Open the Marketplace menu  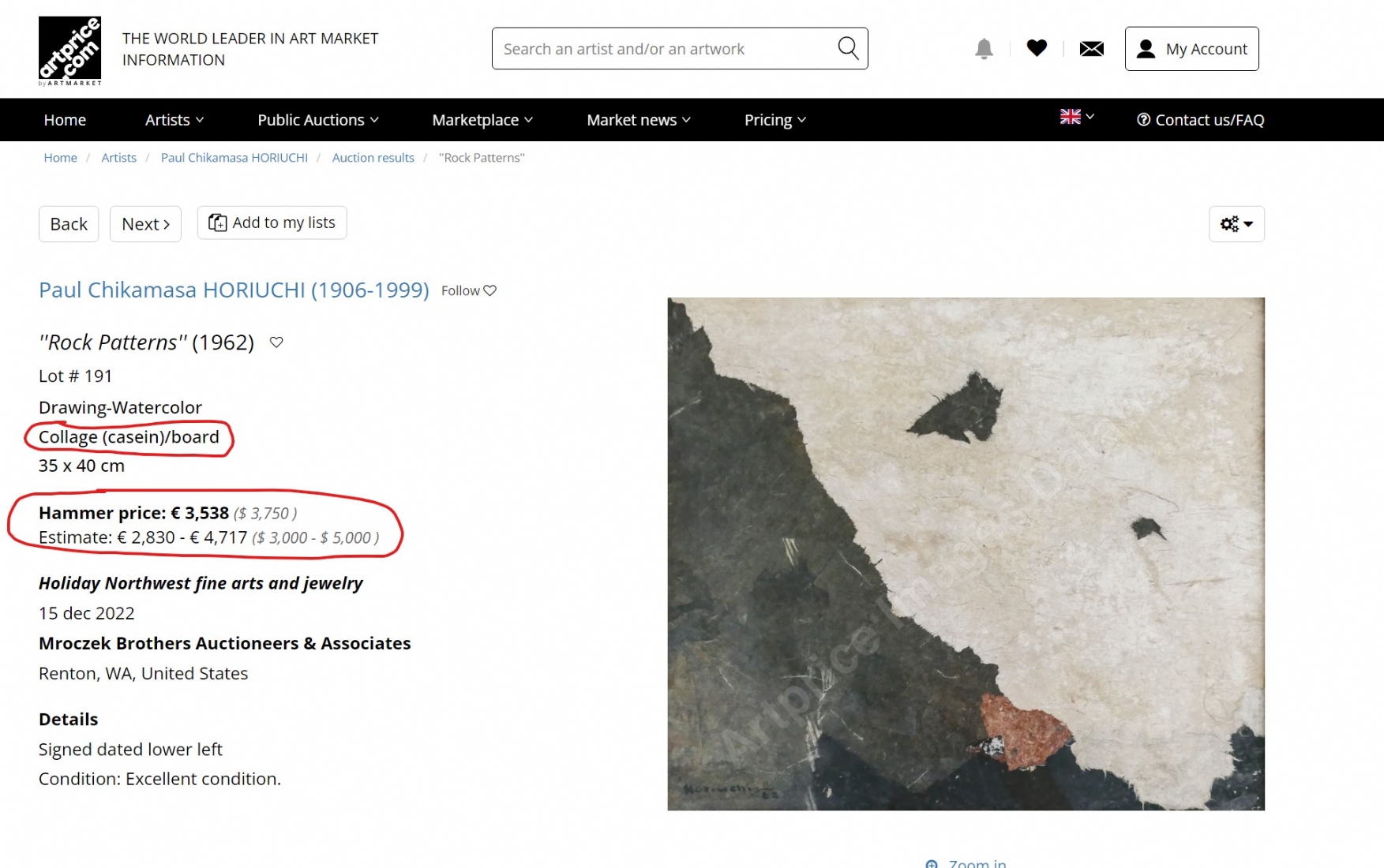482,120
